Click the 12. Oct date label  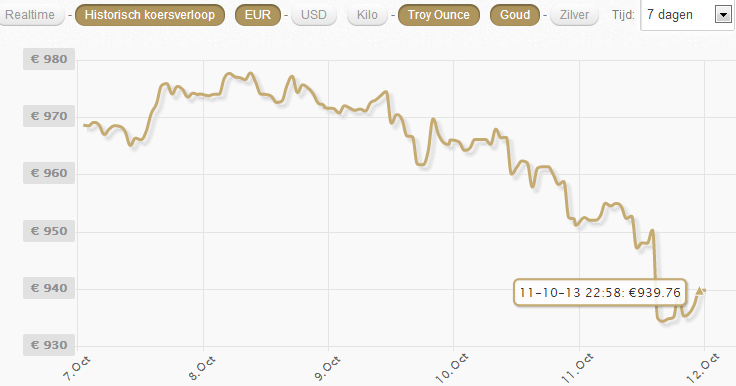pos(703,367)
